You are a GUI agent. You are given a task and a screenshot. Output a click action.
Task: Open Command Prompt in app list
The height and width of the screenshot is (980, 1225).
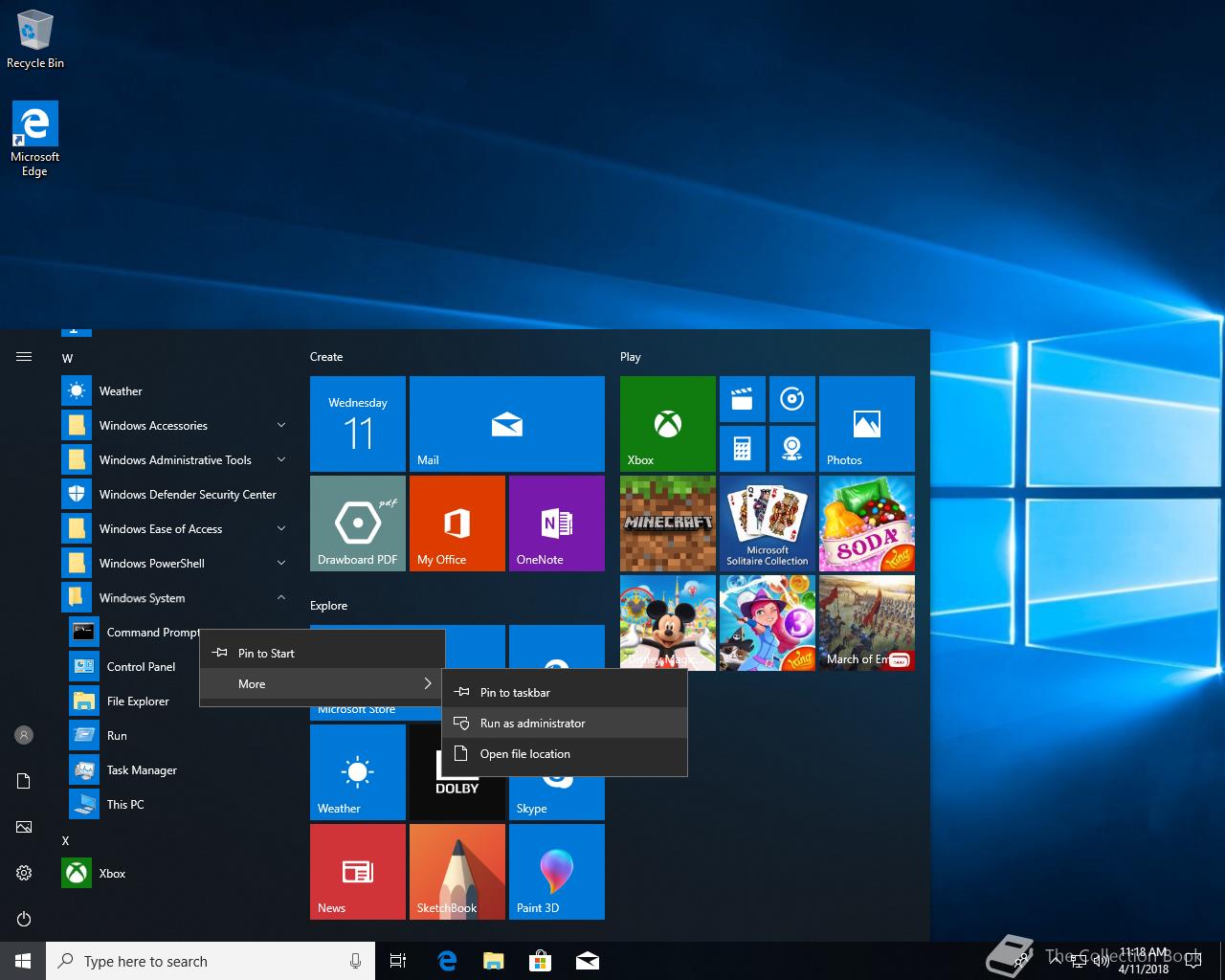(134, 632)
